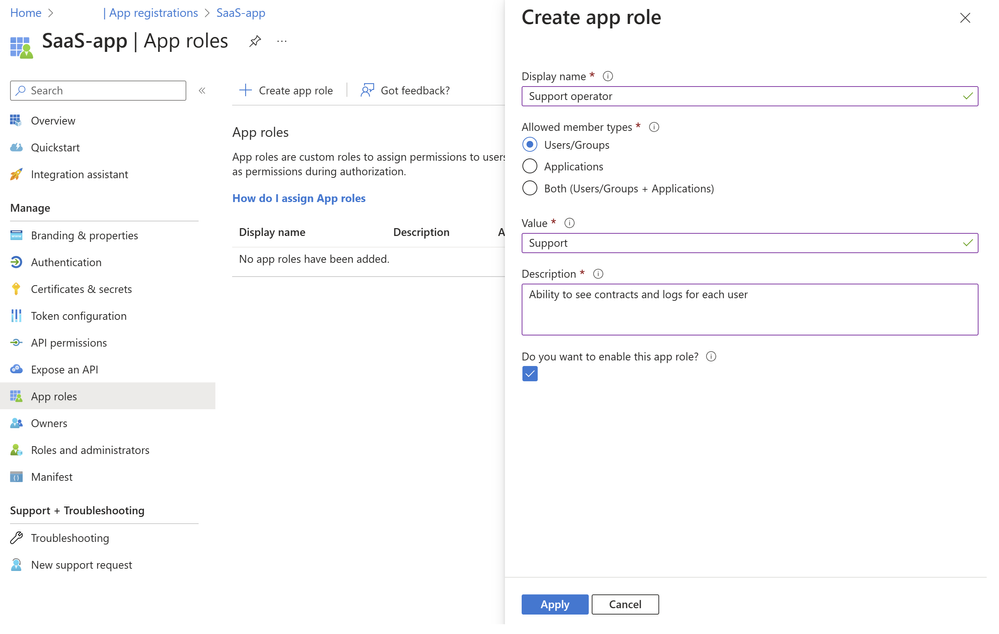Click the Description column header in table
Screen dimensions: 999x634
pyautogui.click(x=421, y=232)
